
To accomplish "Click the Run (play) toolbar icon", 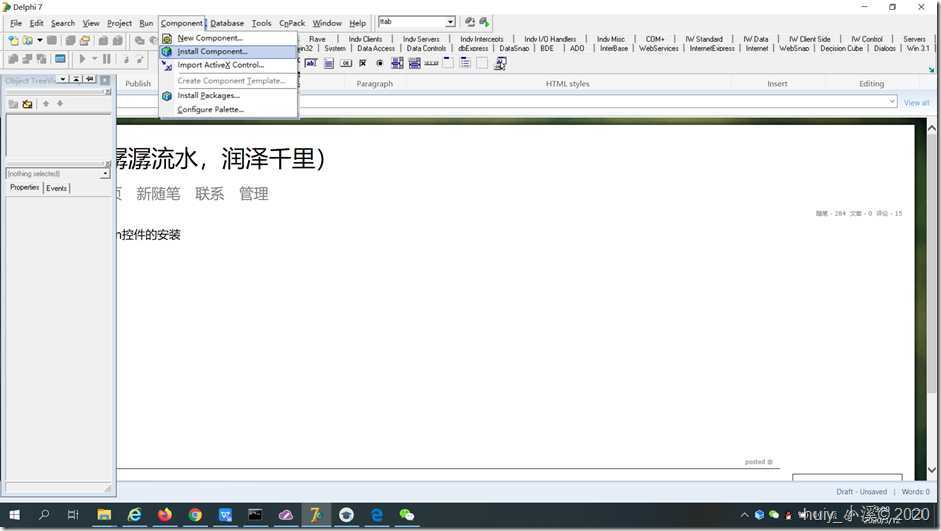I will (x=83, y=59).
